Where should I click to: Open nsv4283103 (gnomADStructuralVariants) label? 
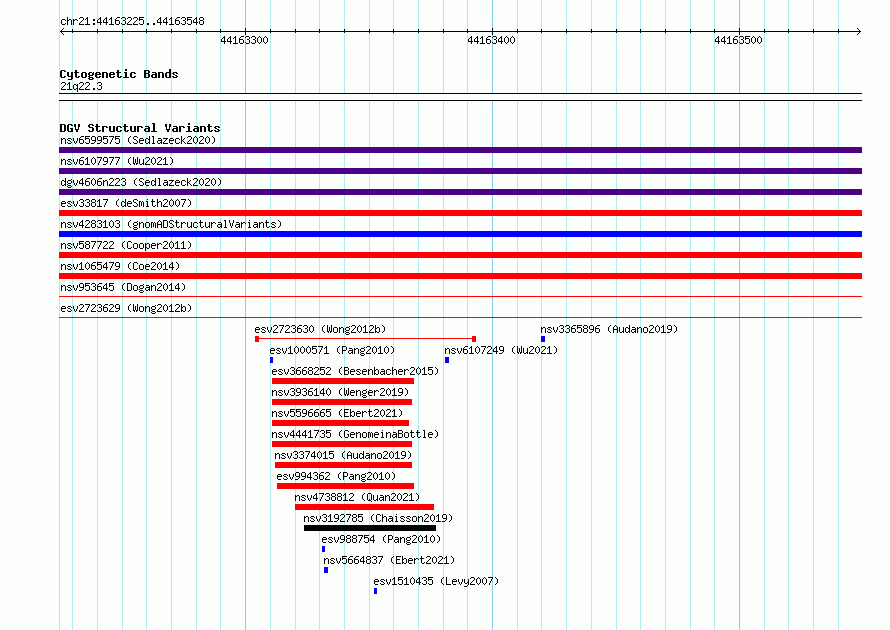tap(171, 224)
